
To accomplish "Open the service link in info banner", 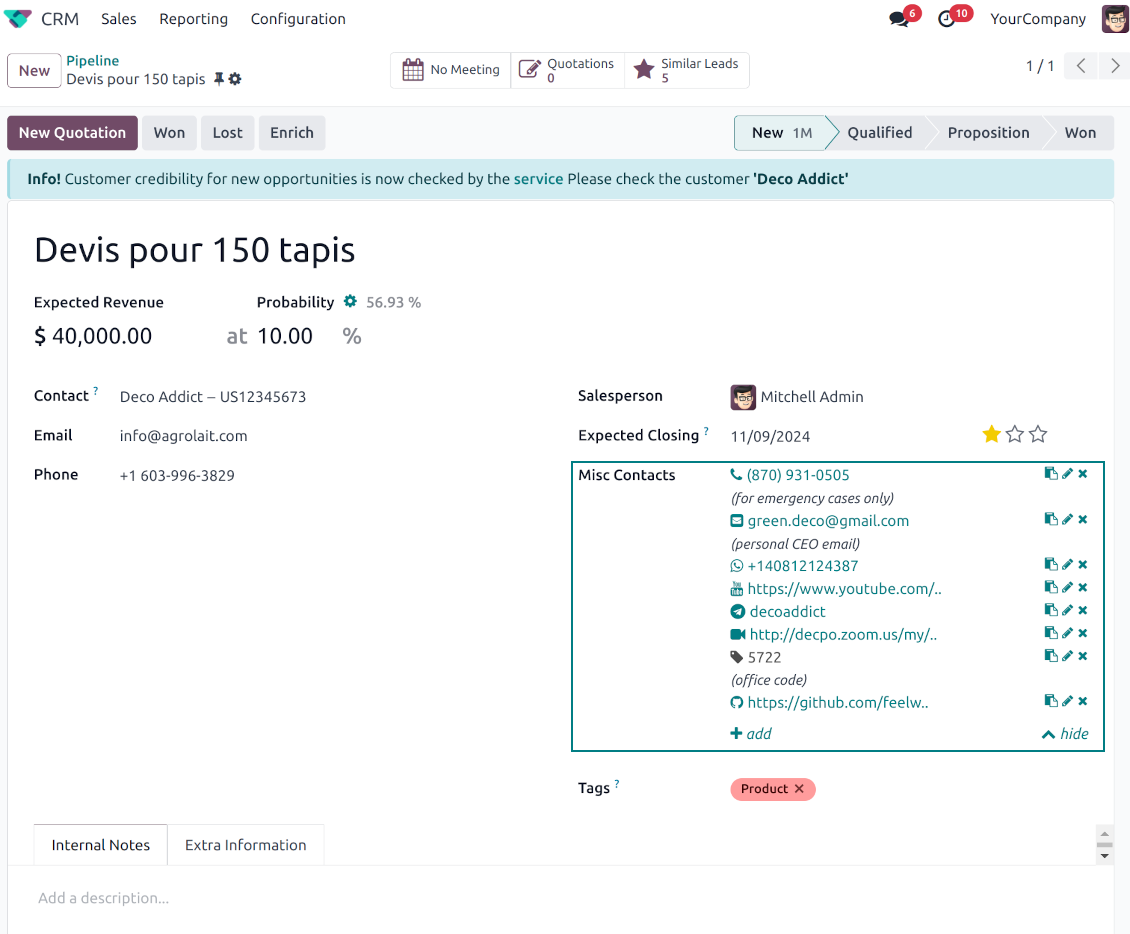I will (538, 179).
